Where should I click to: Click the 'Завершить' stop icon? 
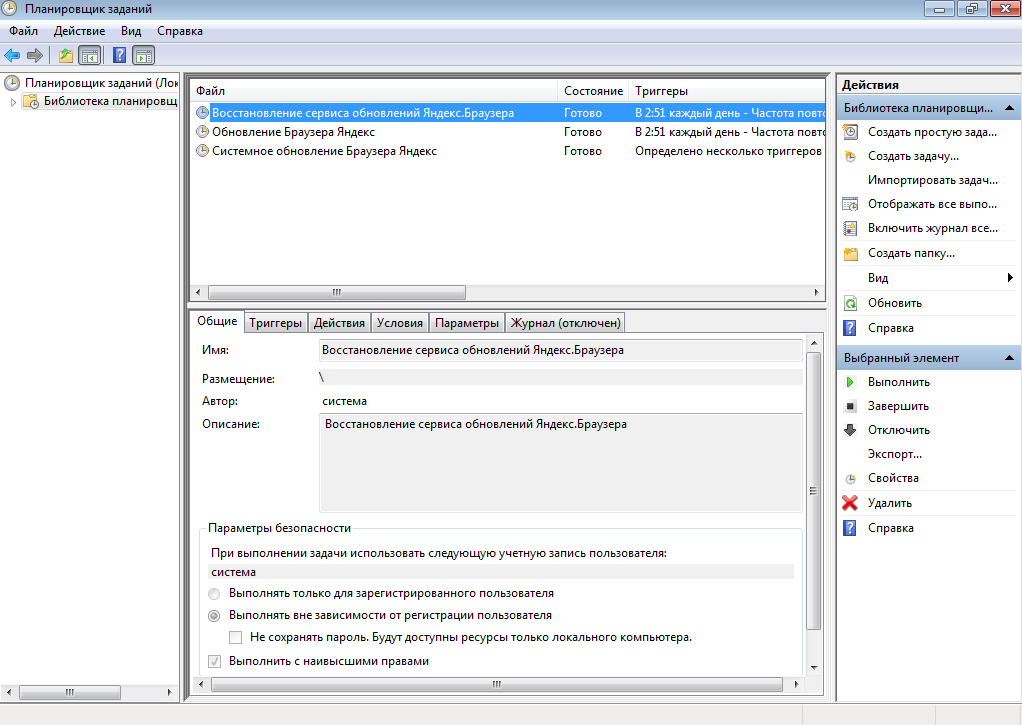[x=850, y=406]
